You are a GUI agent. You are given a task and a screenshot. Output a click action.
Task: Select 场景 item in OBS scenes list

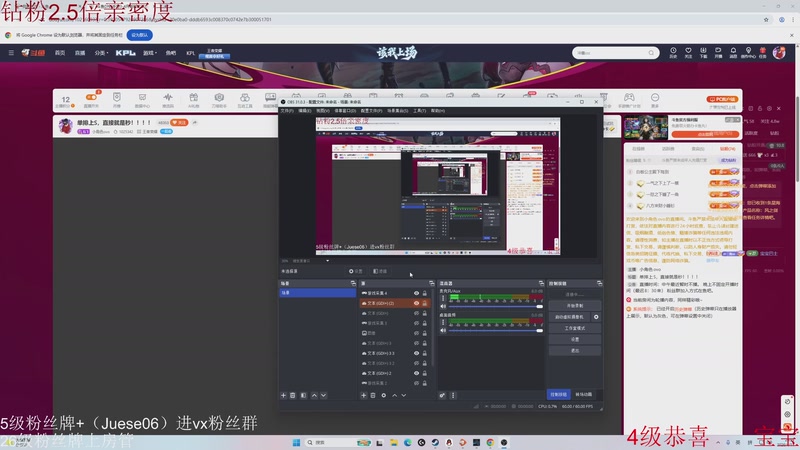(317, 293)
